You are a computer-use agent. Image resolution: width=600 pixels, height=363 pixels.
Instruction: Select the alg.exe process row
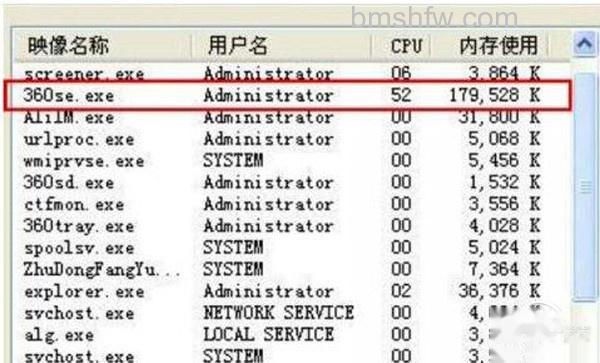292,335
